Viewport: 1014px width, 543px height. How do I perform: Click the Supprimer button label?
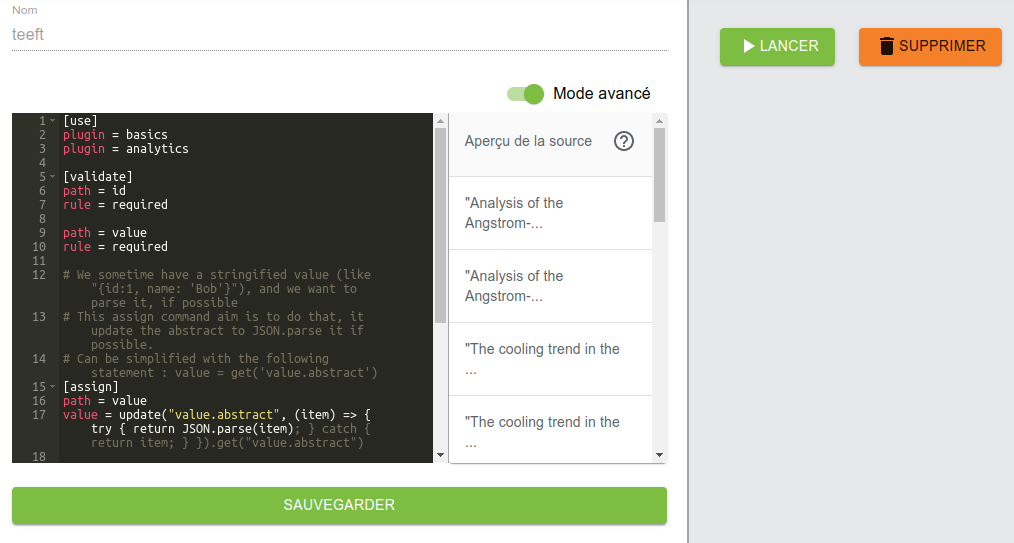[941, 46]
